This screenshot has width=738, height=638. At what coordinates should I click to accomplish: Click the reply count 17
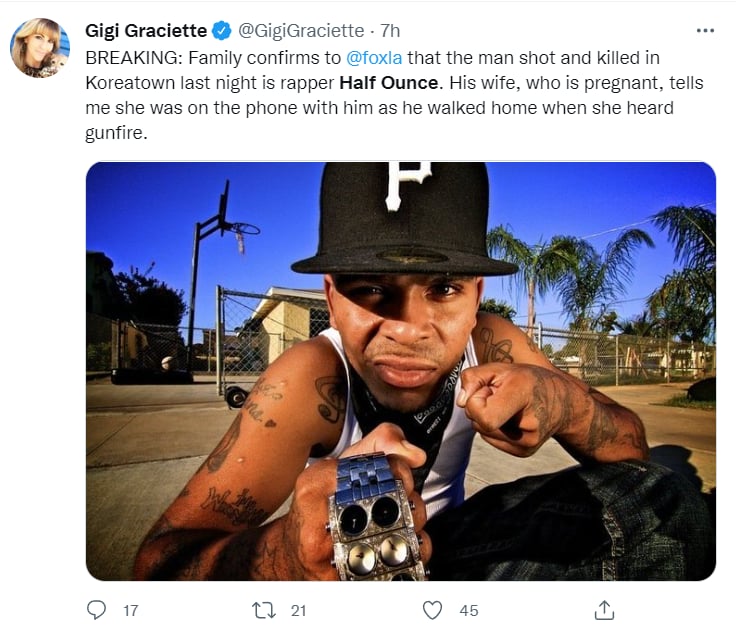pyautogui.click(x=130, y=610)
